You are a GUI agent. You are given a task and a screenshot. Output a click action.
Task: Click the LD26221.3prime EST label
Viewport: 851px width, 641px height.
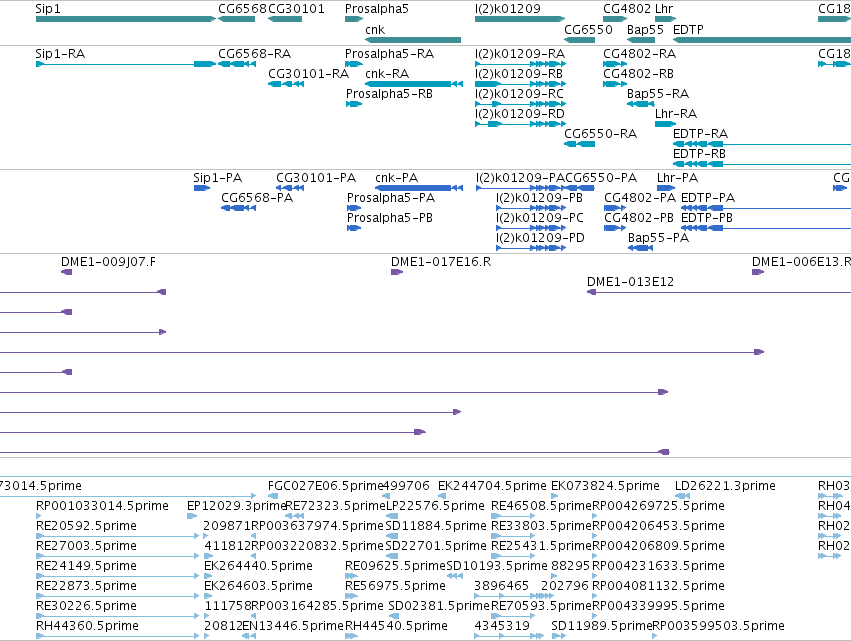pyautogui.click(x=726, y=486)
